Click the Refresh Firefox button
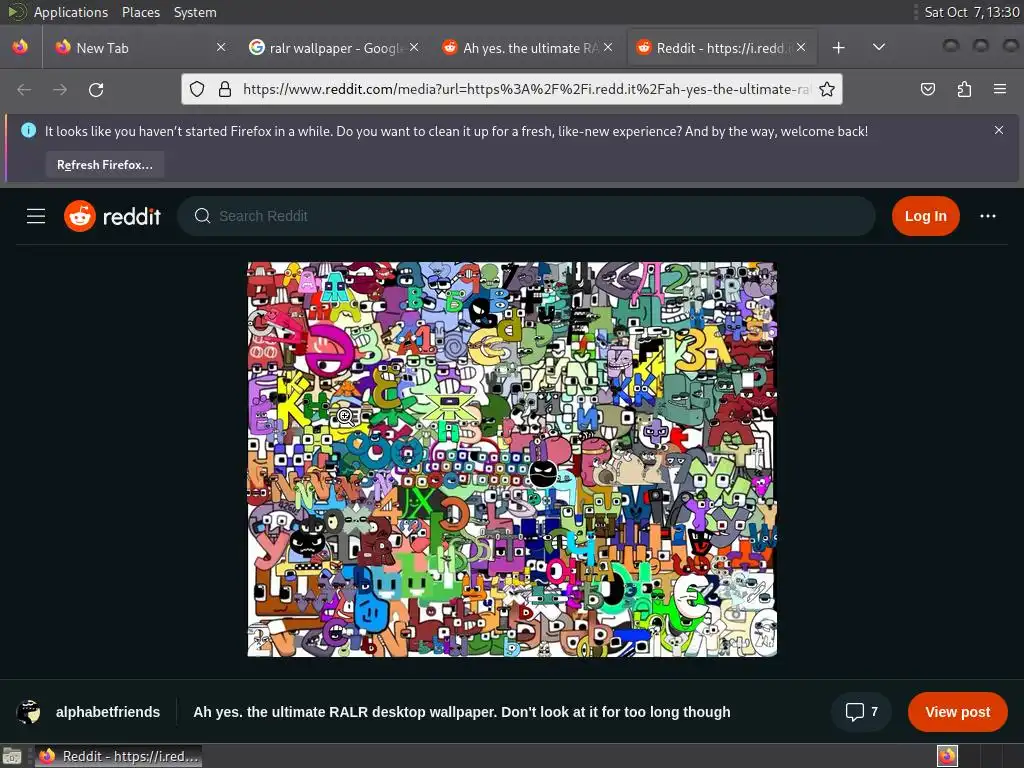The image size is (1024, 768). [104, 165]
